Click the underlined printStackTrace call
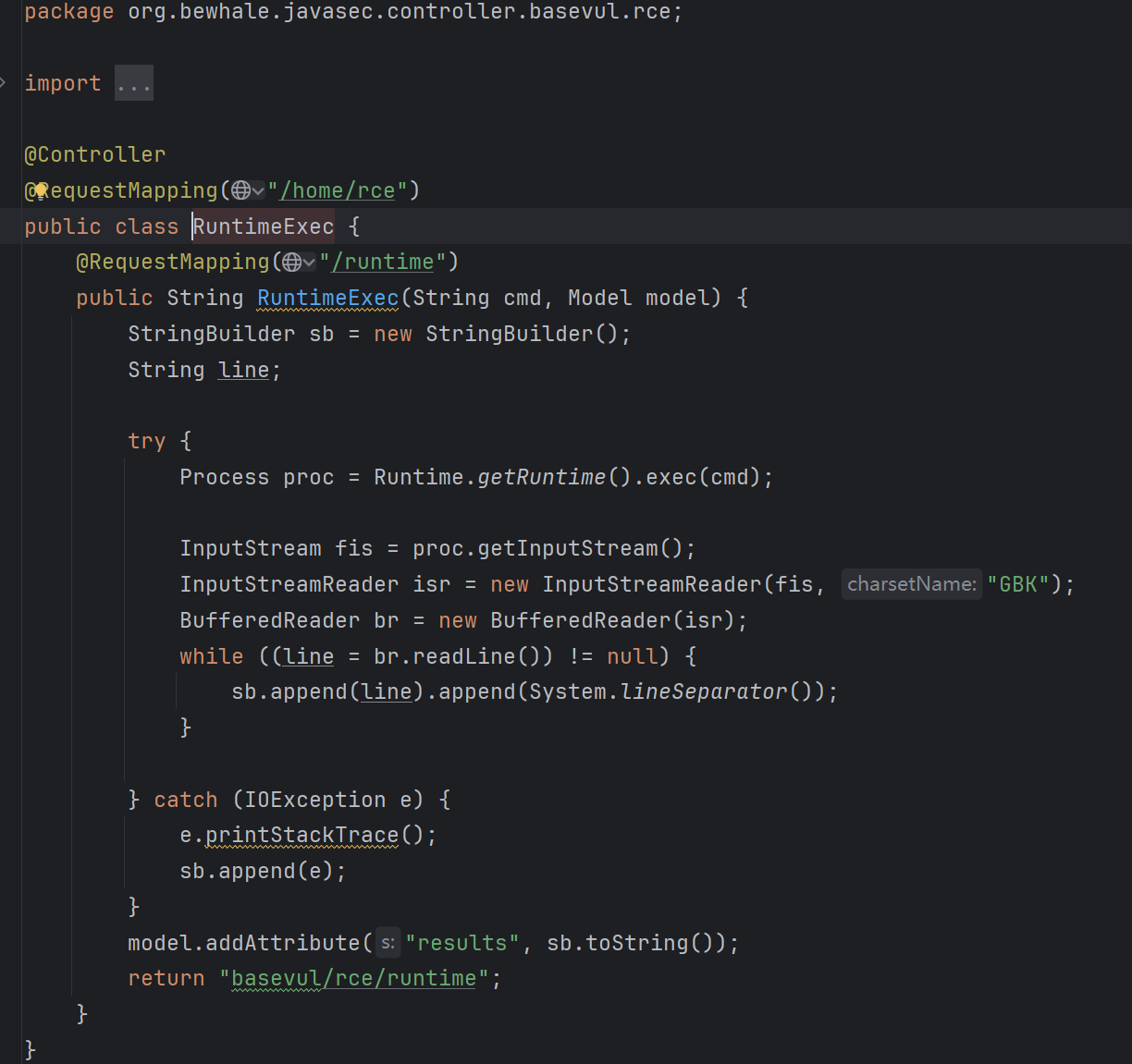 [x=301, y=836]
